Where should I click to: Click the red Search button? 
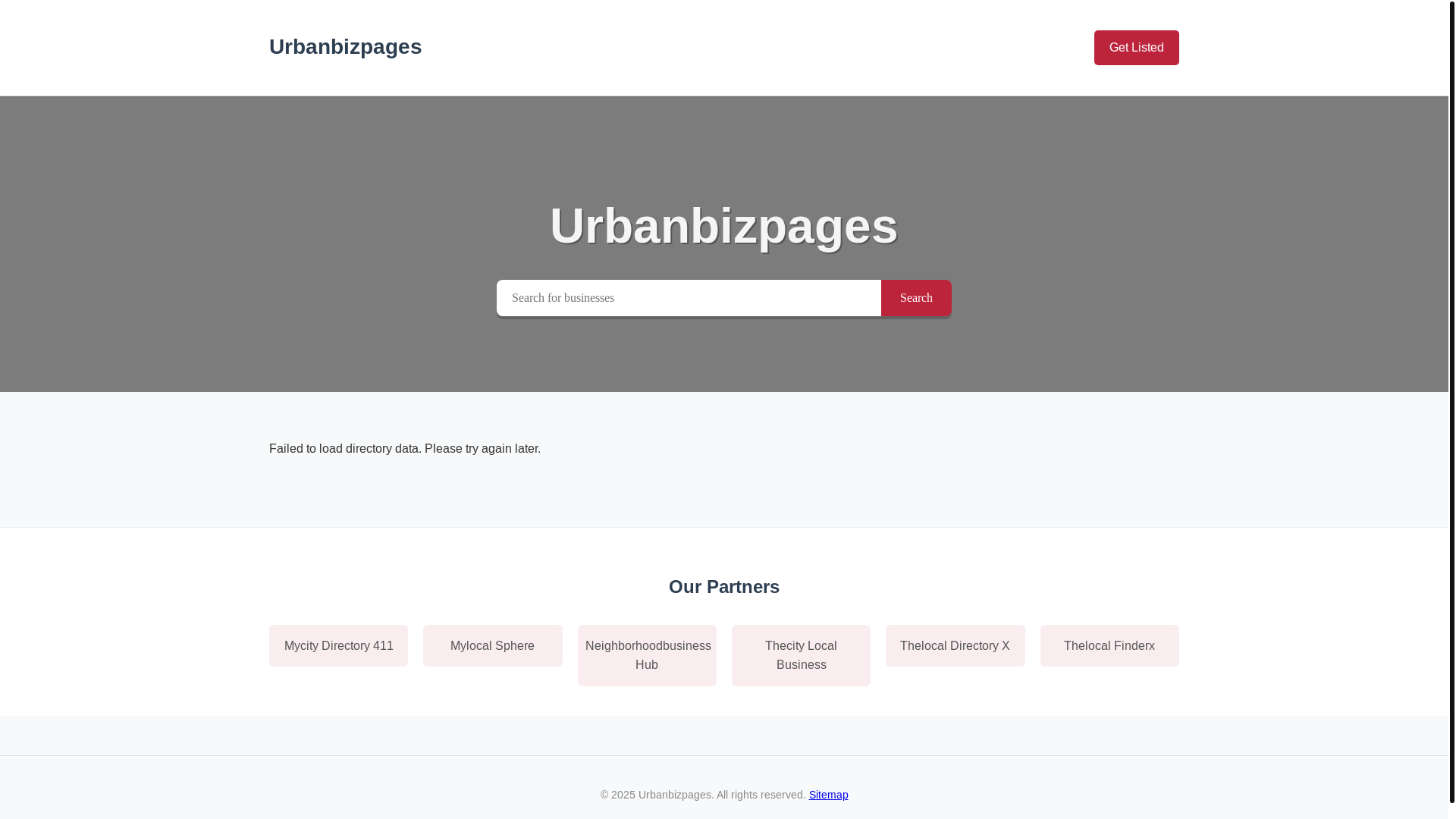[916, 298]
